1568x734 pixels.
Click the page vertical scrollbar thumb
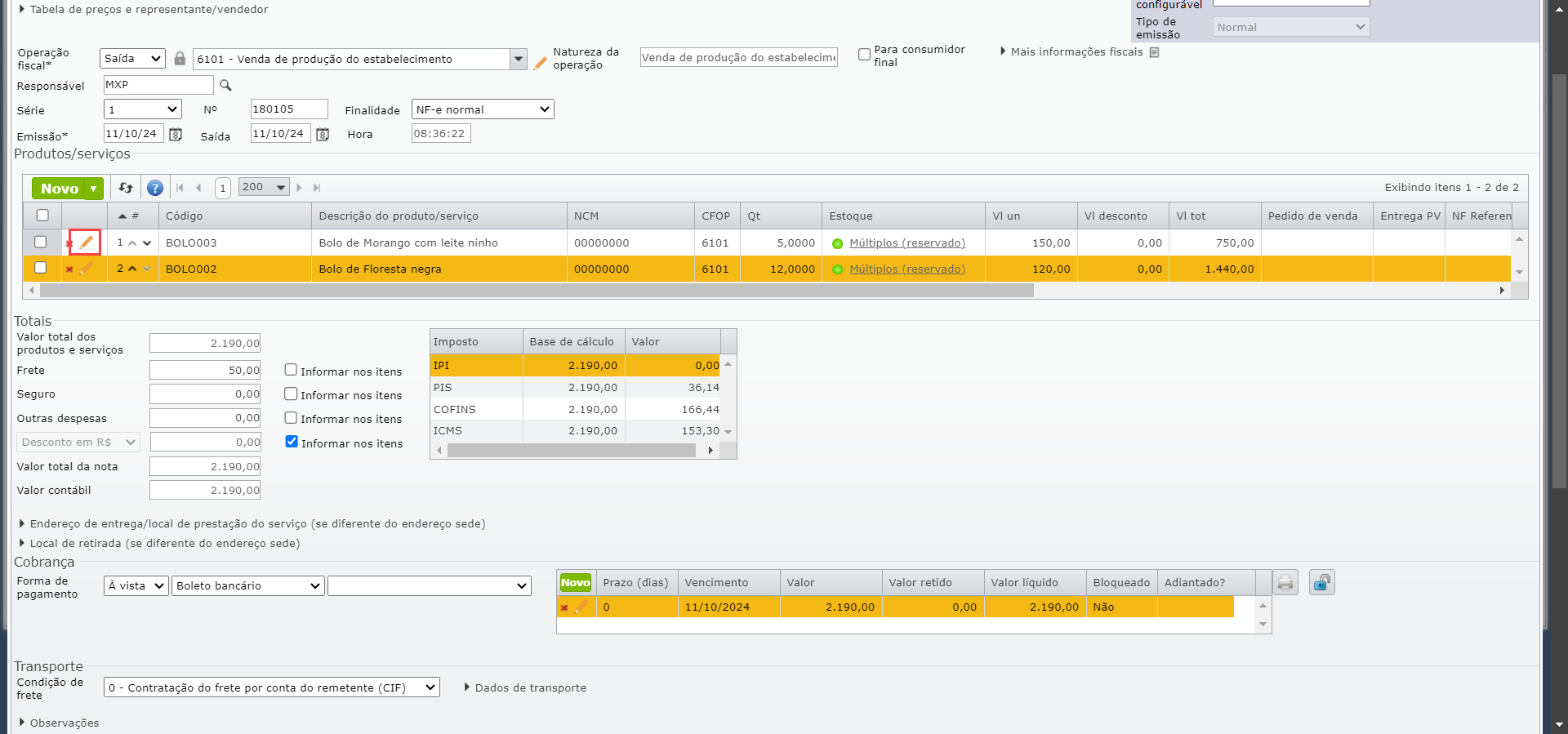point(1559,282)
